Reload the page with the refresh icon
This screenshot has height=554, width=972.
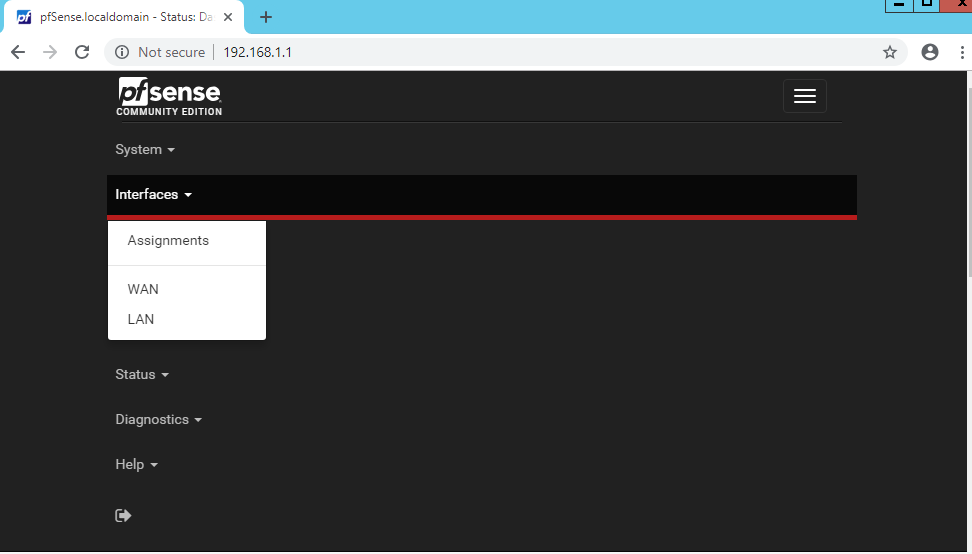tap(82, 52)
